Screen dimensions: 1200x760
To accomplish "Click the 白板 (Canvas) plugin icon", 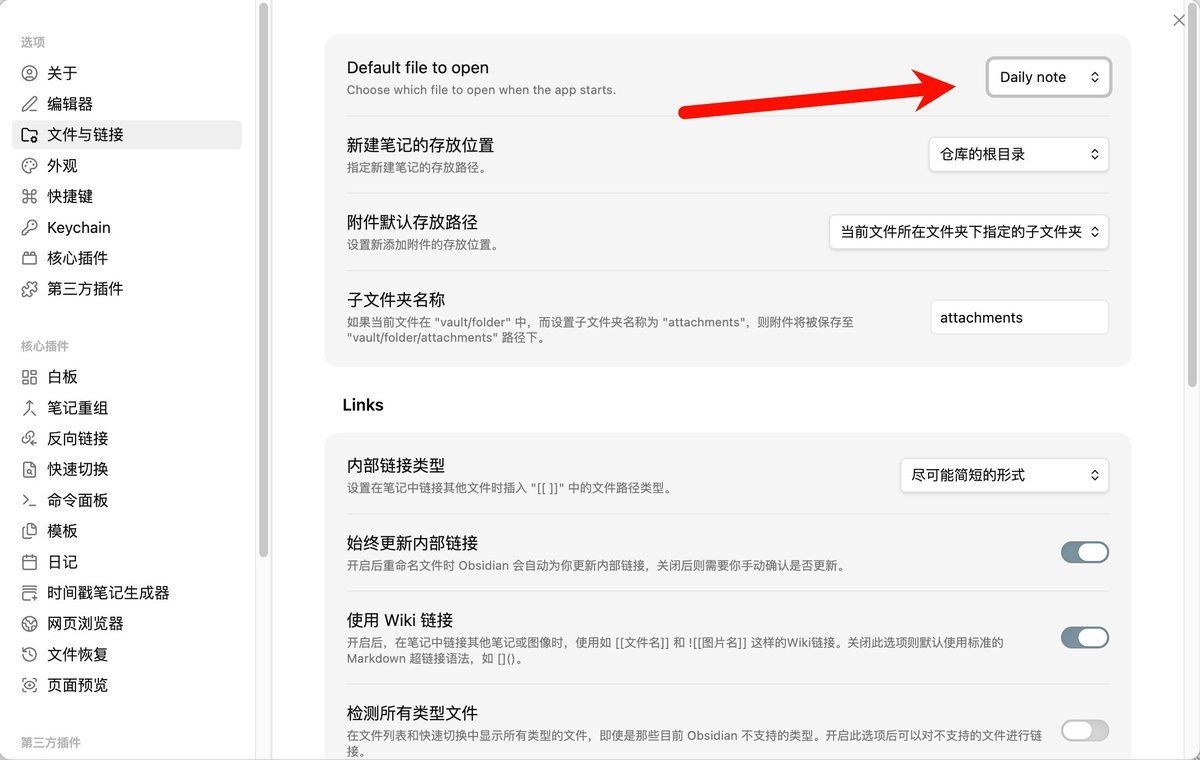I will 60,377.
